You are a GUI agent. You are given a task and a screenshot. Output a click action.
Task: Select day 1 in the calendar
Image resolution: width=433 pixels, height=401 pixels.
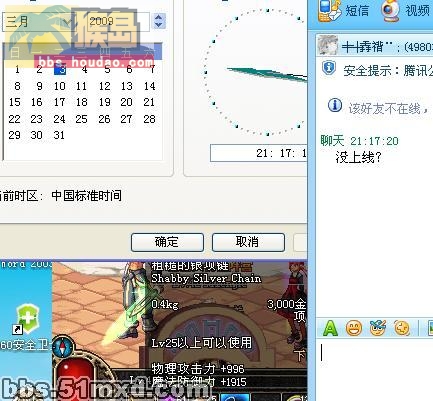tap(17, 70)
